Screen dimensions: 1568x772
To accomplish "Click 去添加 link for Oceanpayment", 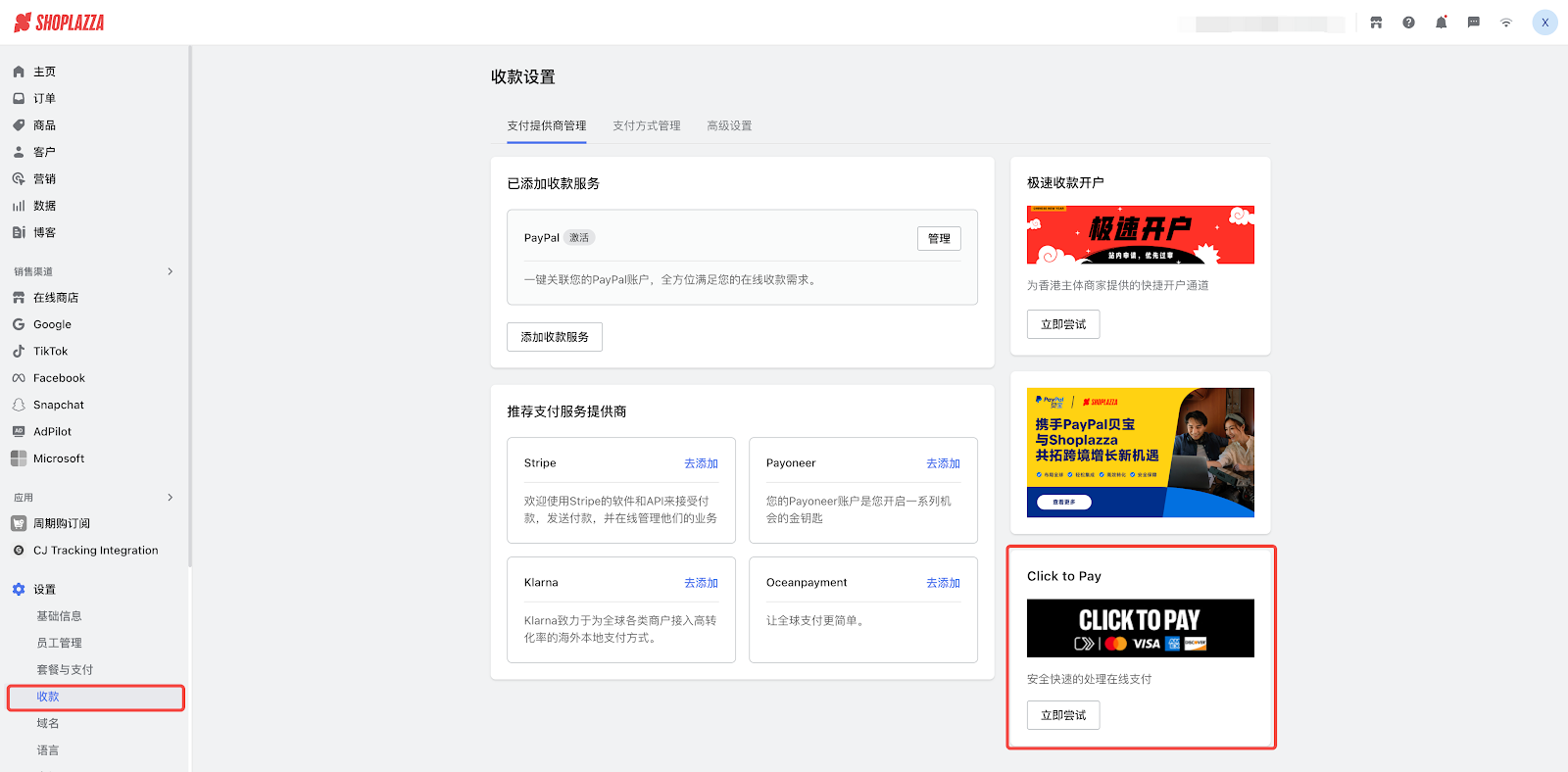I will tap(943, 583).
